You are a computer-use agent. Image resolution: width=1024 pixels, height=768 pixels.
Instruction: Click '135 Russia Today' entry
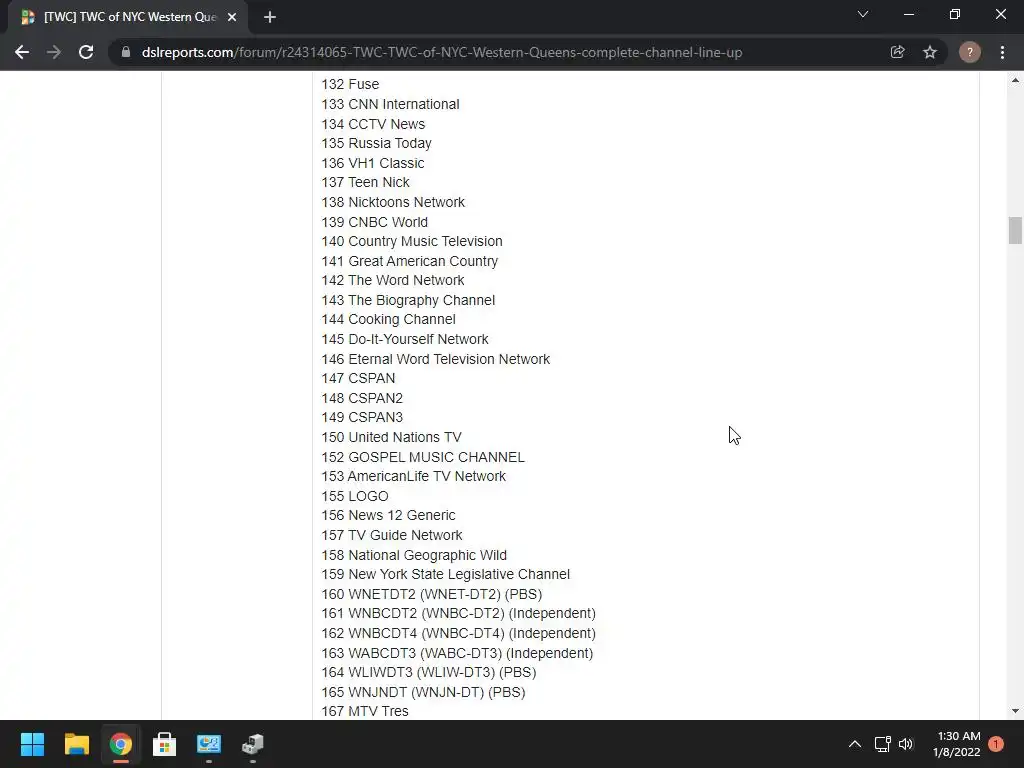point(376,143)
